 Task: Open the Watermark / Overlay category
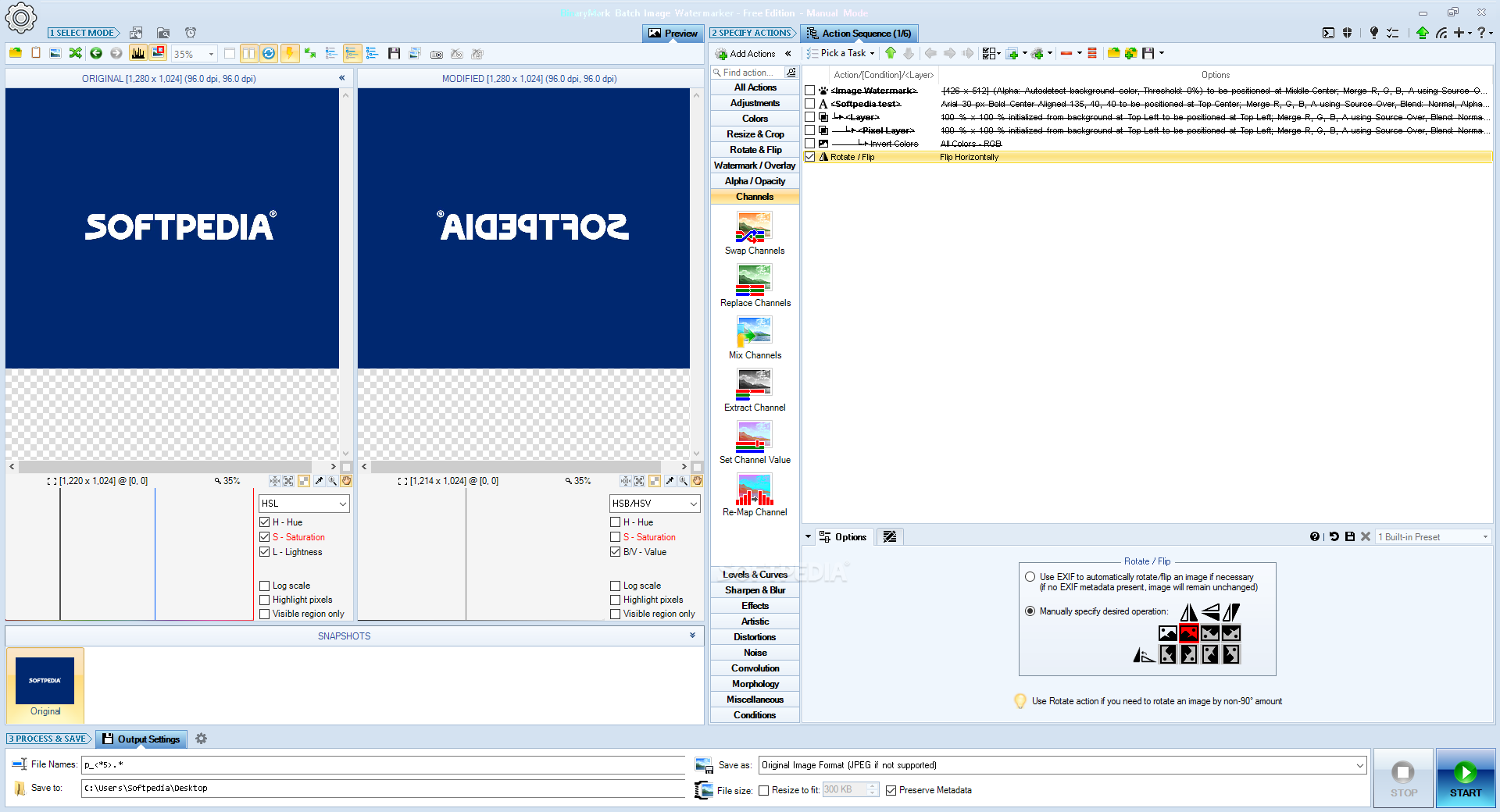[755, 166]
